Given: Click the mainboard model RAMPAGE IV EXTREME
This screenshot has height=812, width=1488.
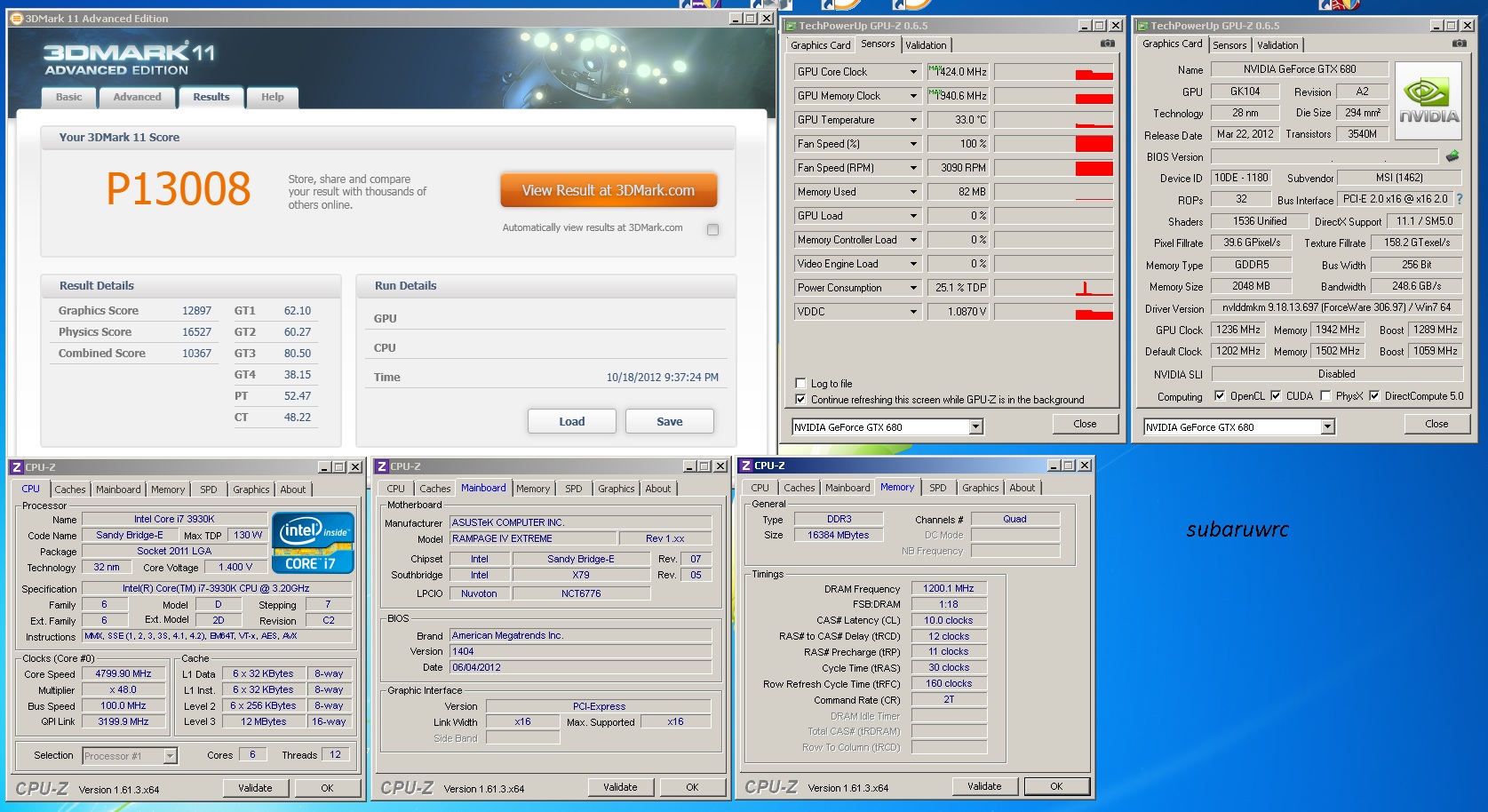Looking at the screenshot, I should click(534, 538).
